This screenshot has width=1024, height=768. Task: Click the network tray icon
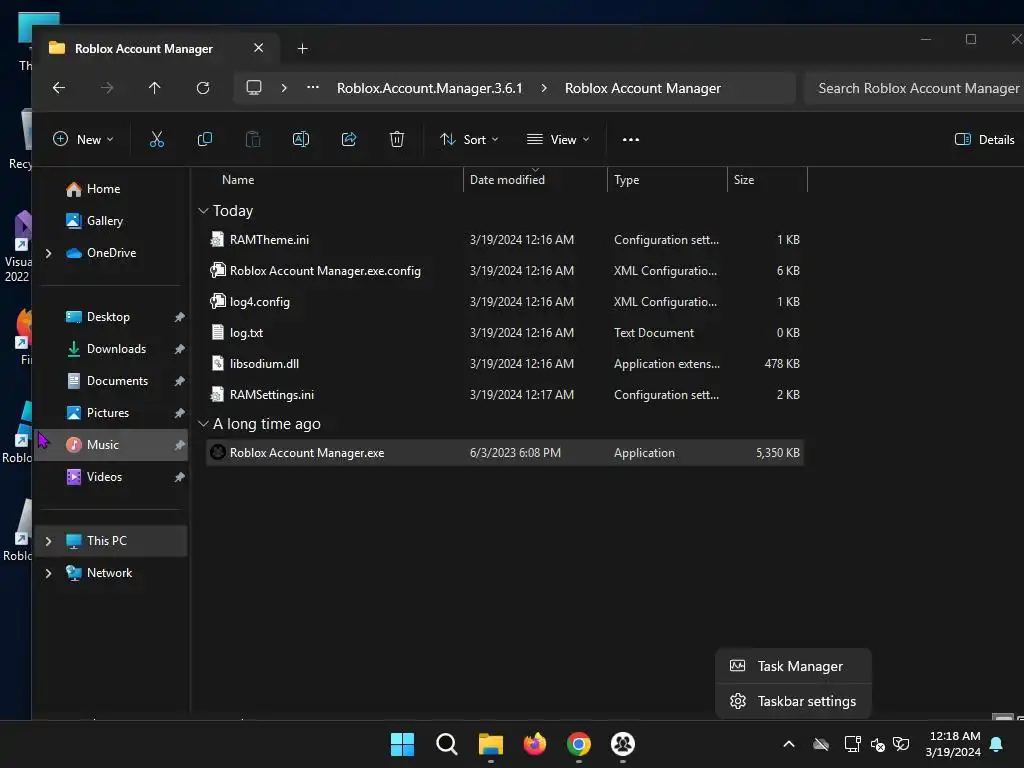coord(852,744)
